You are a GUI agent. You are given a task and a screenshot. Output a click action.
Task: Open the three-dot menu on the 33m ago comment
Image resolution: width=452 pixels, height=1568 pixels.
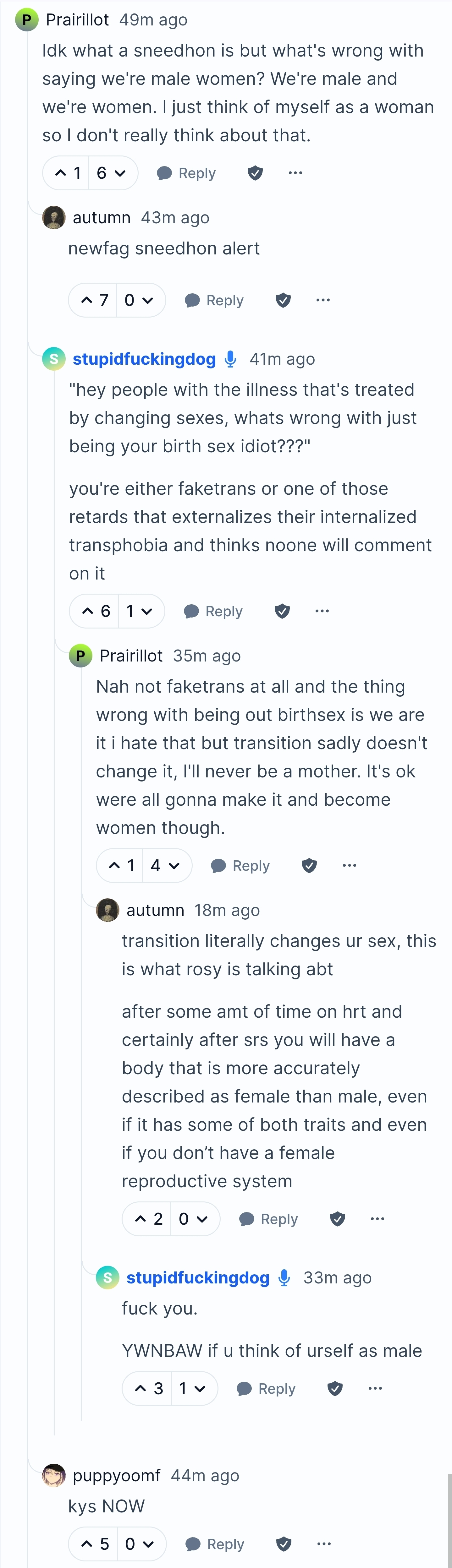click(375, 1388)
